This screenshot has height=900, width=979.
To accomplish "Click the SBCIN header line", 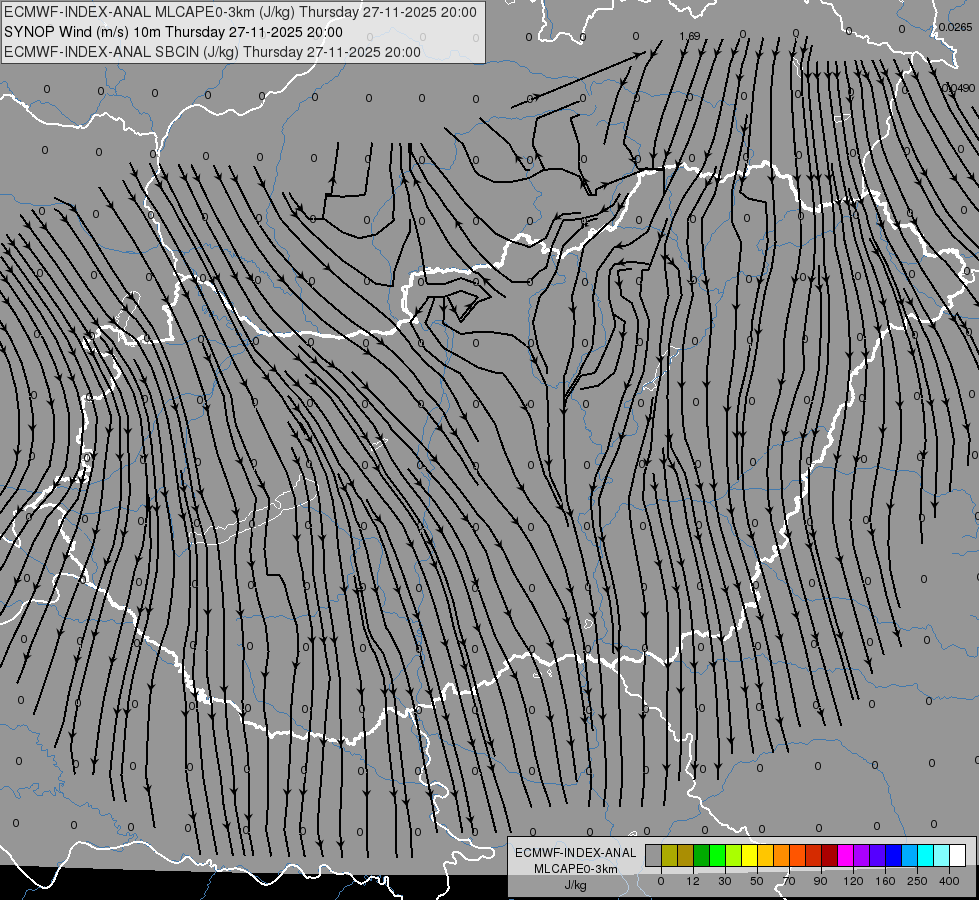I will point(212,52).
